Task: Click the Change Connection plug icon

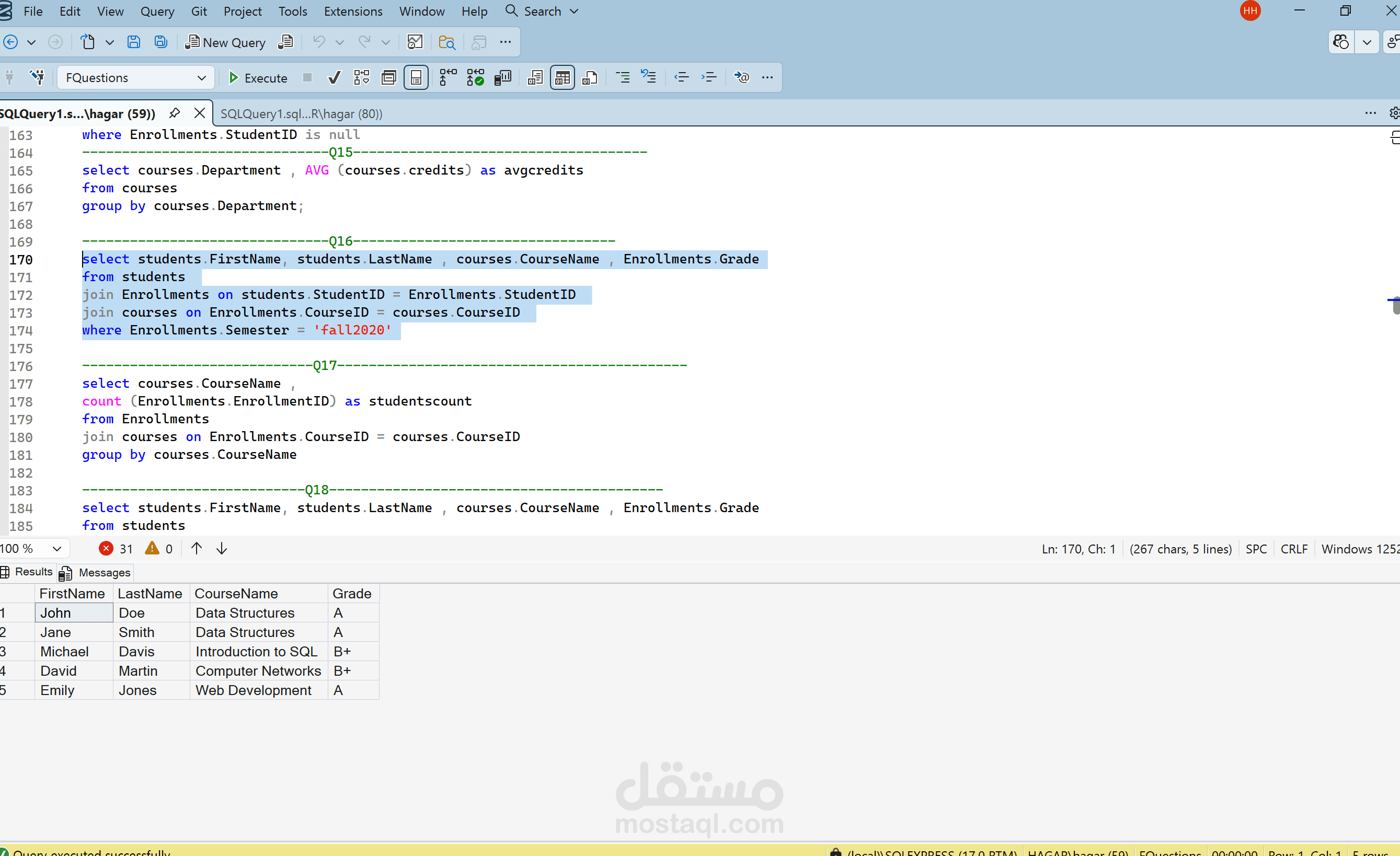Action: tap(38, 78)
